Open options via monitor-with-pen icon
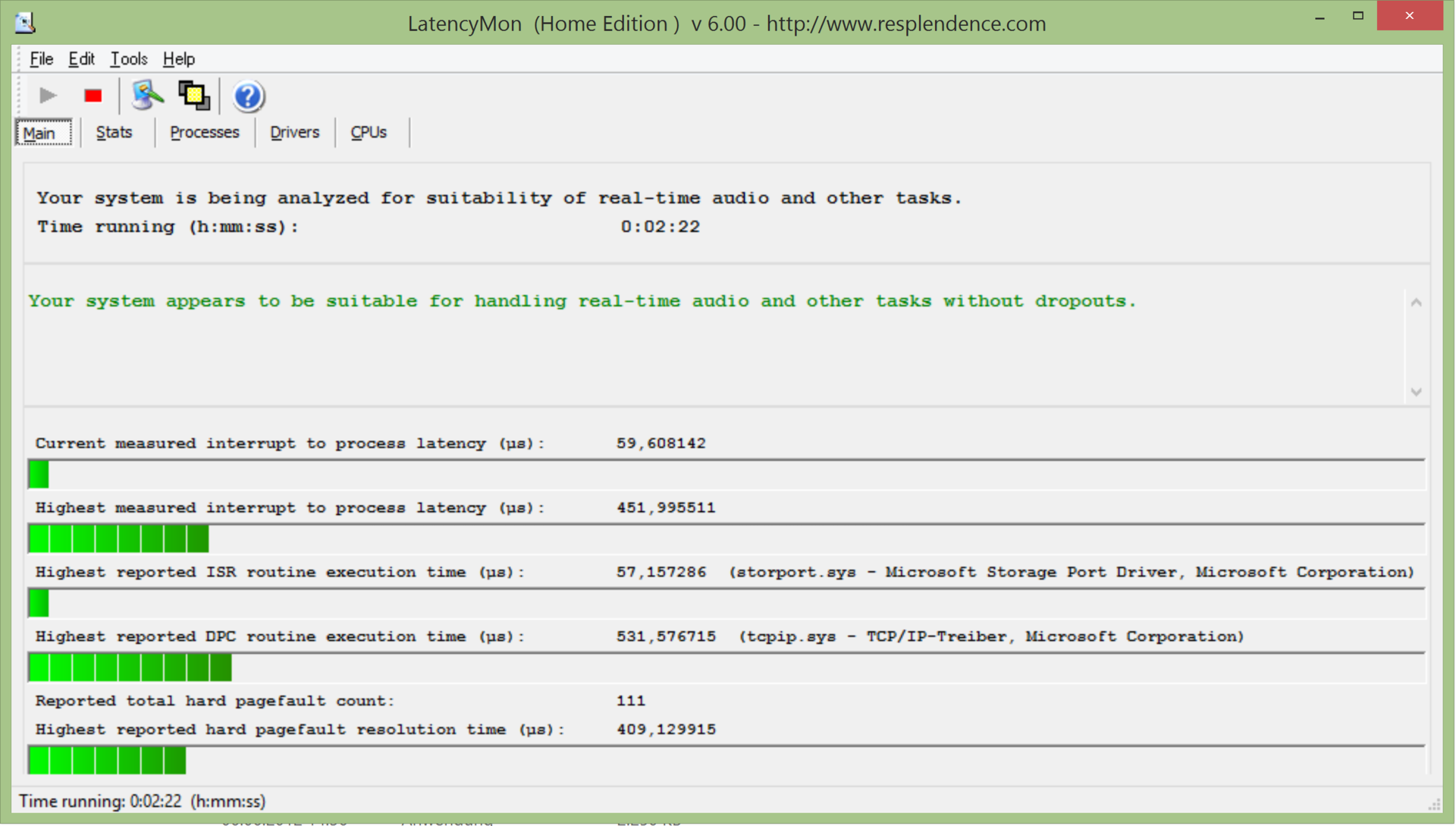The image size is (1456, 826). [147, 96]
